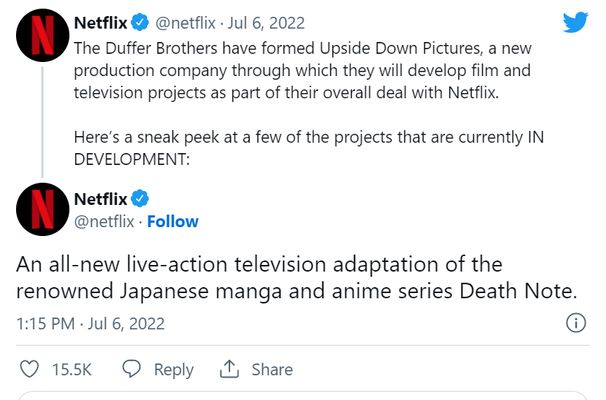Like the tweet with the heart icon

[x=29, y=369]
